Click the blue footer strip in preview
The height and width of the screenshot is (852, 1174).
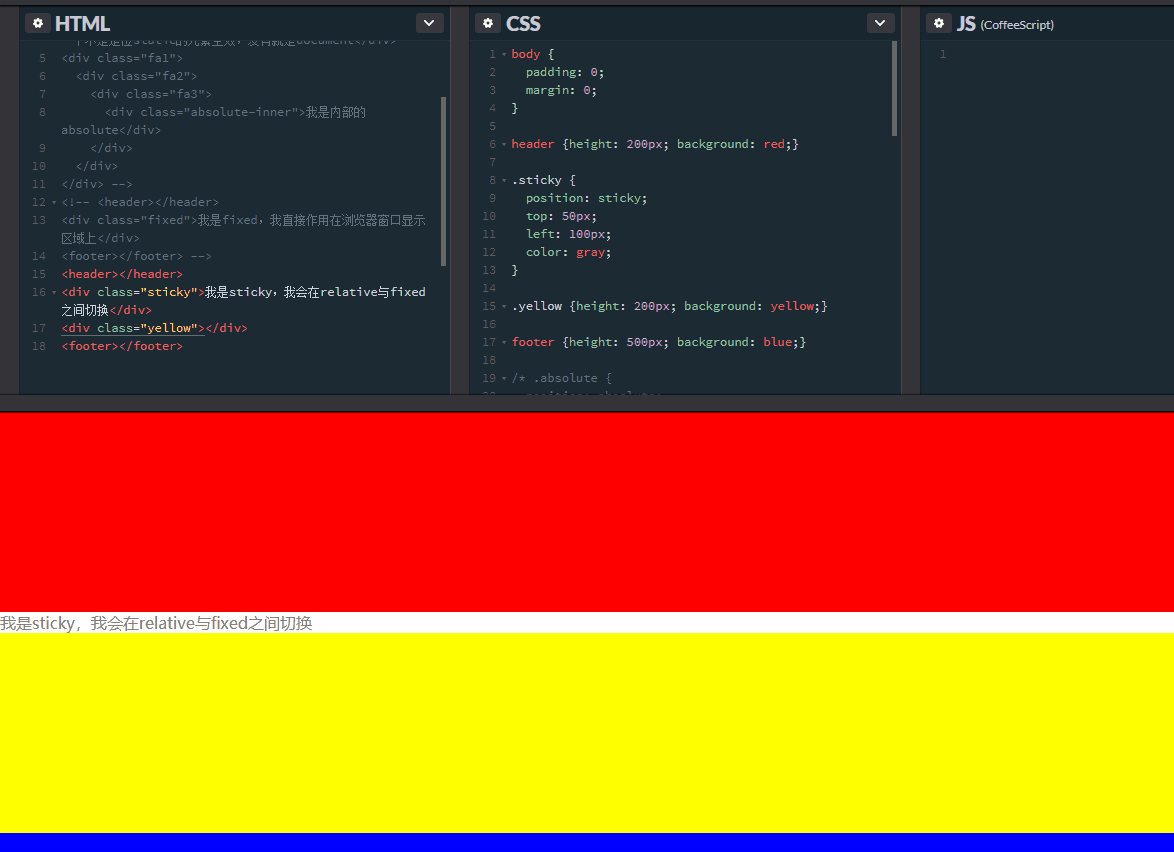pyautogui.click(x=587, y=842)
